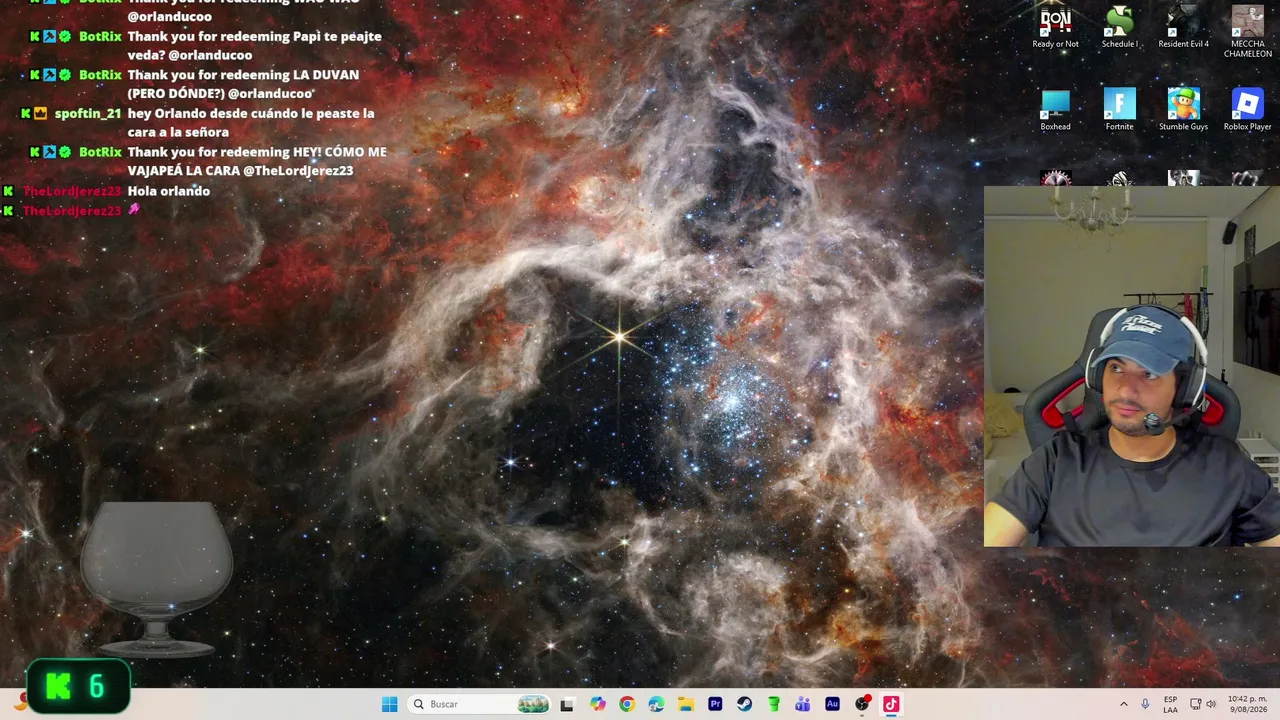The image size is (1280, 720).
Task: Select the Fortnite desktop shortcut
Action: [x=1119, y=110]
